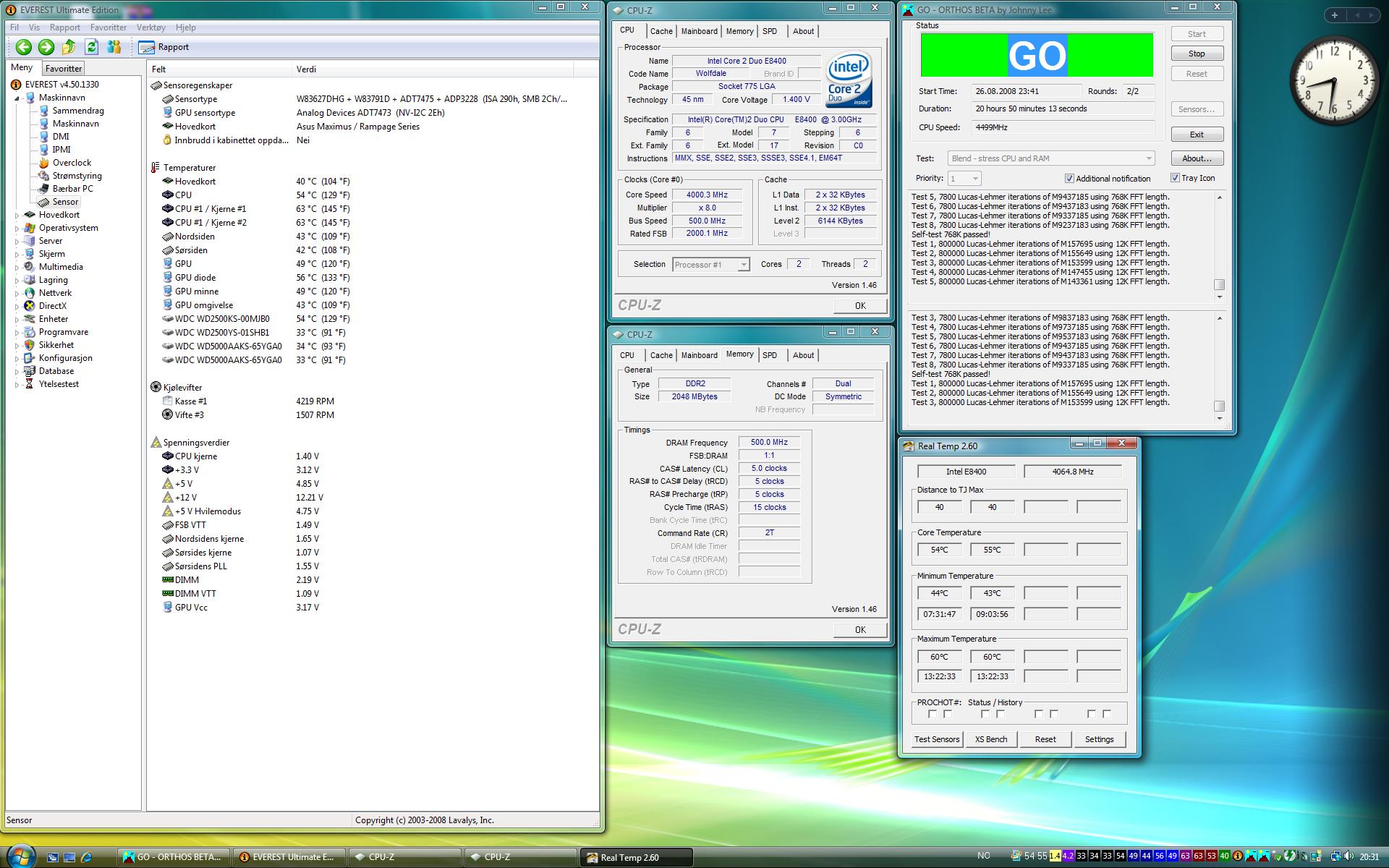
Task: Click the Database icon in the EVEREST tree
Action: click(30, 371)
